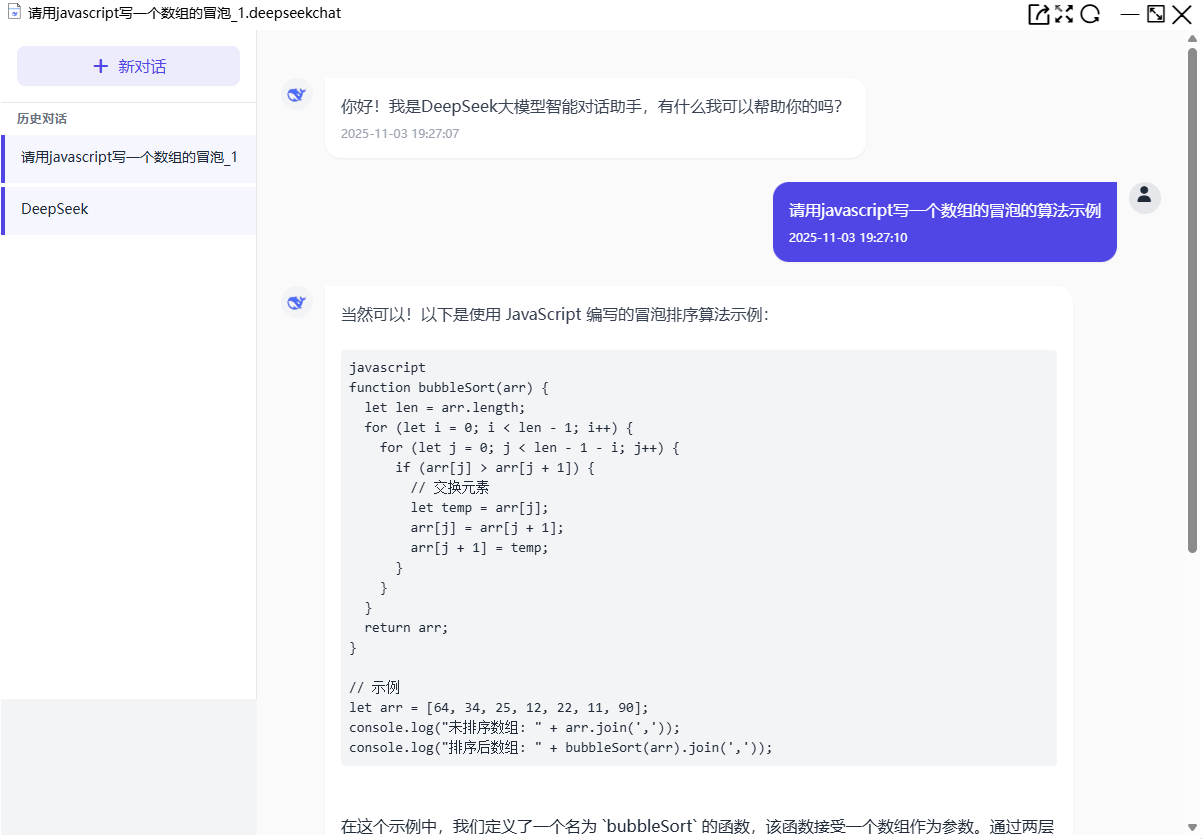Maximize the window using the title bar button

click(x=1156, y=14)
